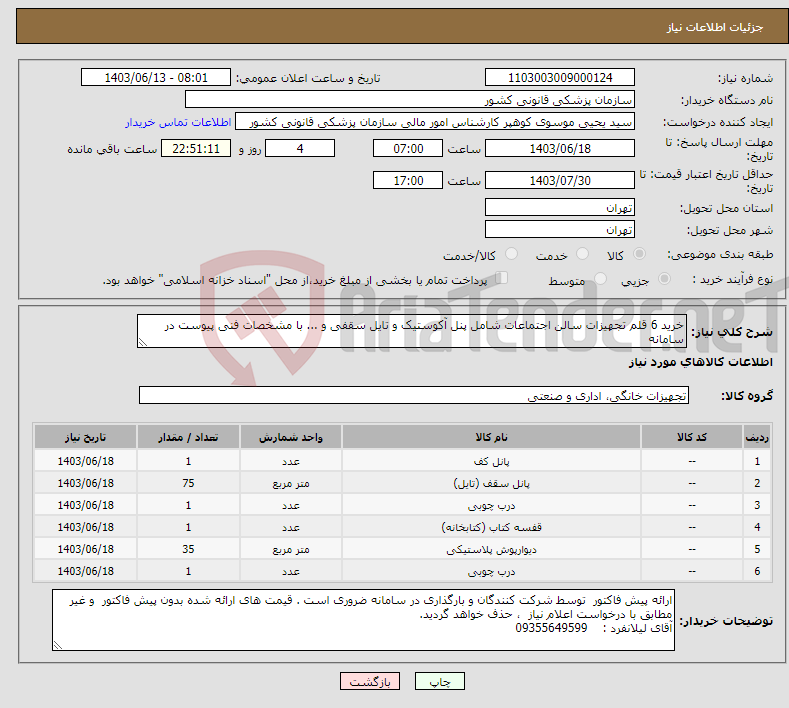Select the کالا/خدمت radio button
Image resolution: width=789 pixels, height=708 pixels.
pyautogui.click(x=511, y=254)
